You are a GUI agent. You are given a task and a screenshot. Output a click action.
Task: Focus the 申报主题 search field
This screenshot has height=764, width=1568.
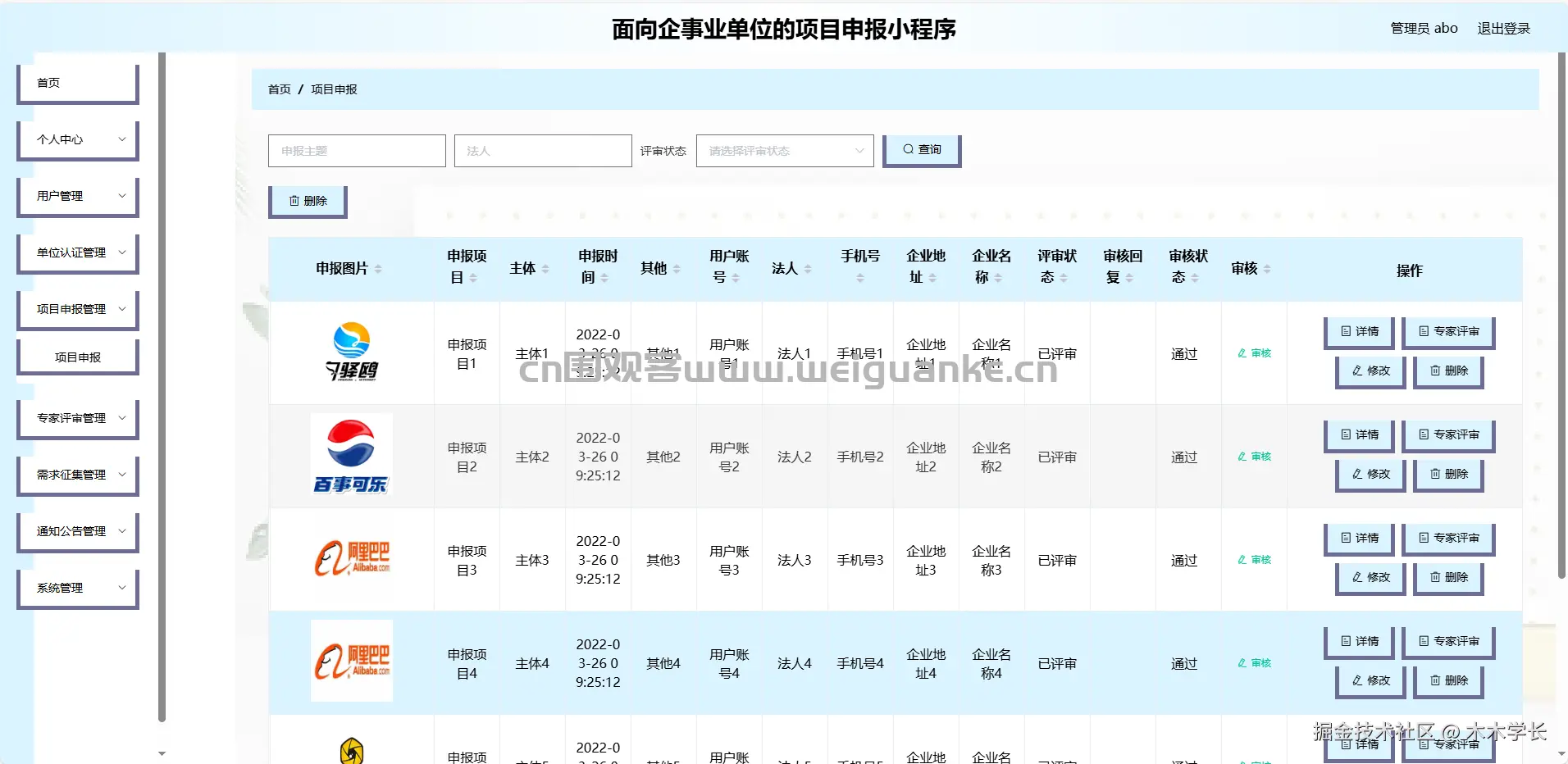357,151
